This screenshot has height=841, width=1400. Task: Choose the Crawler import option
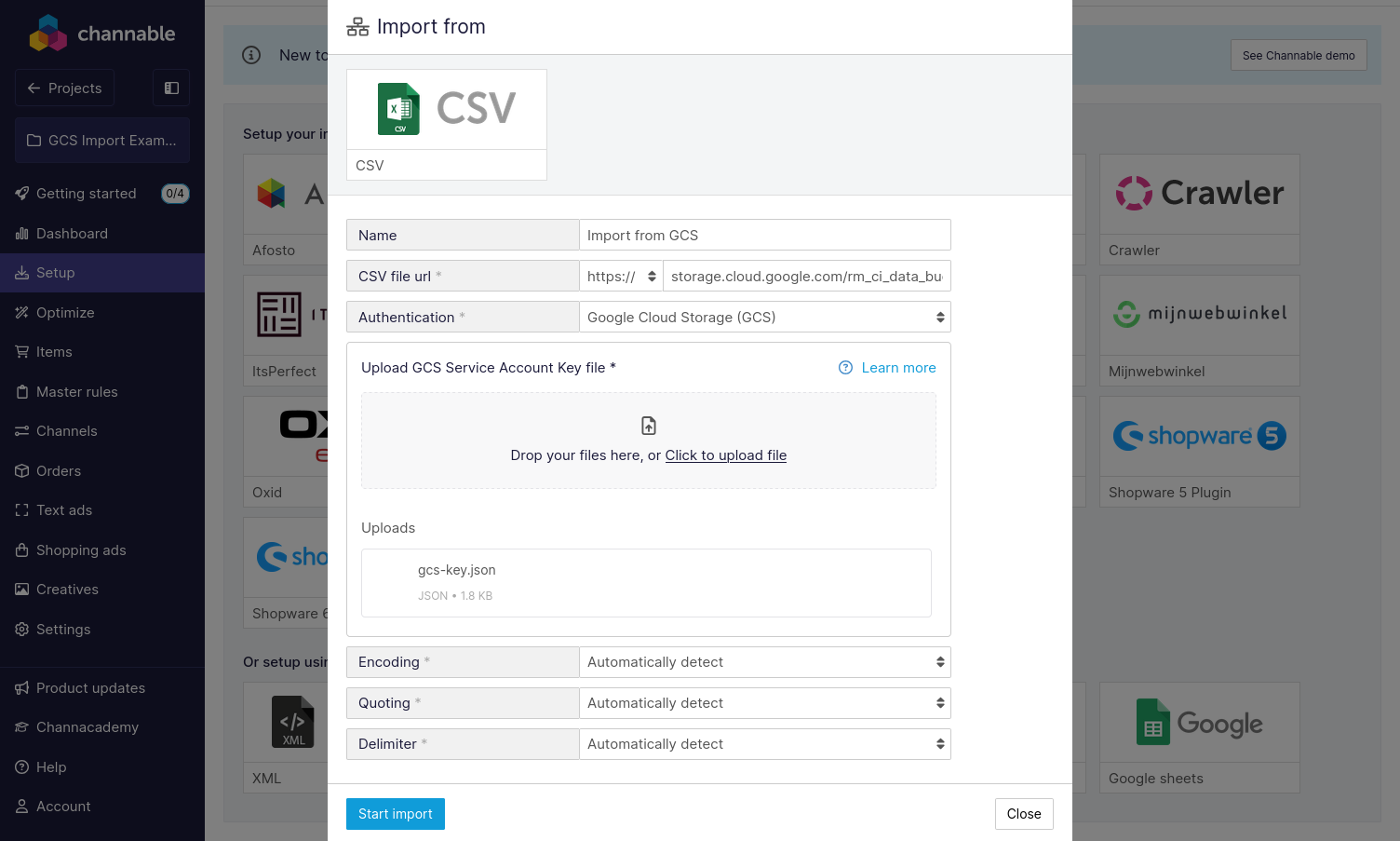(x=1199, y=209)
